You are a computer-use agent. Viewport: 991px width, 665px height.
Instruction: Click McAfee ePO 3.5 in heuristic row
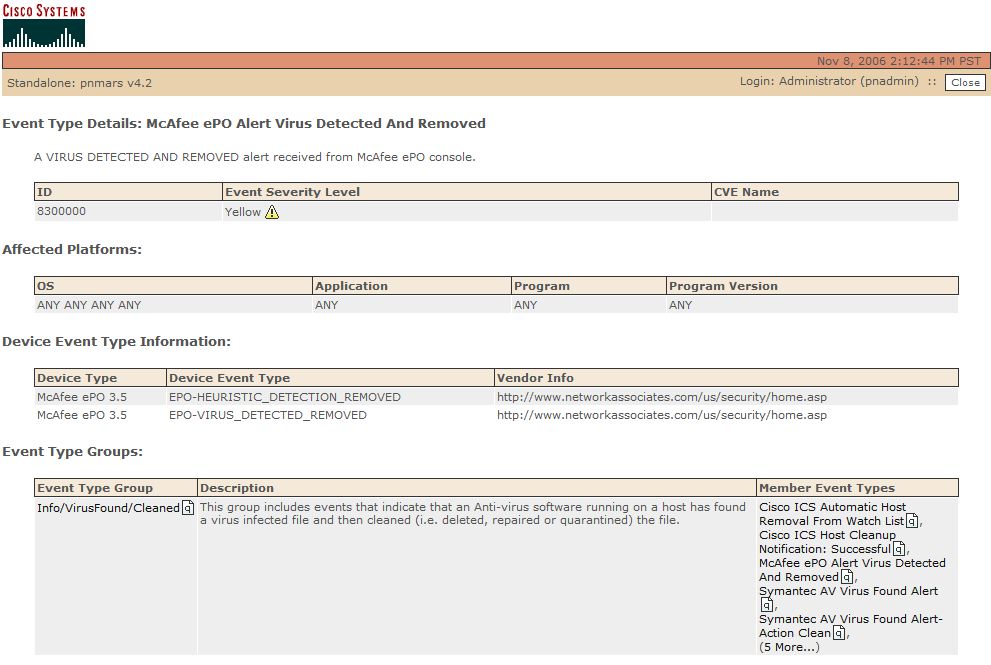tap(82, 397)
